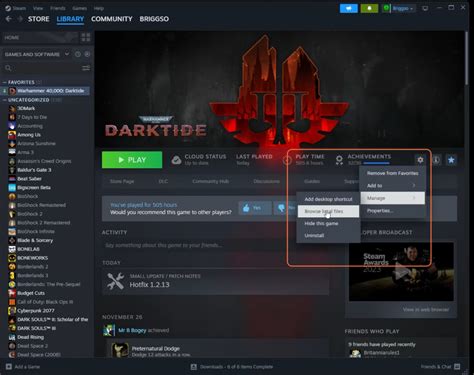Click the game info icon

pos(436,160)
